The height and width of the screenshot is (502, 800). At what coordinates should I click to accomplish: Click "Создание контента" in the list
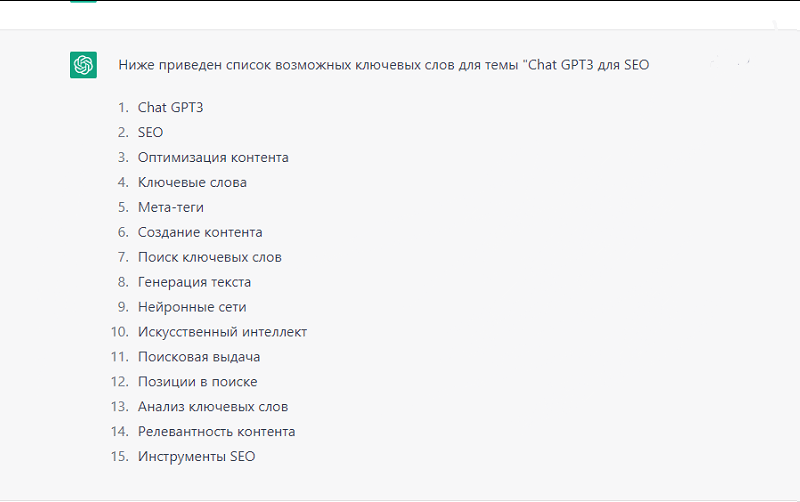pos(200,232)
